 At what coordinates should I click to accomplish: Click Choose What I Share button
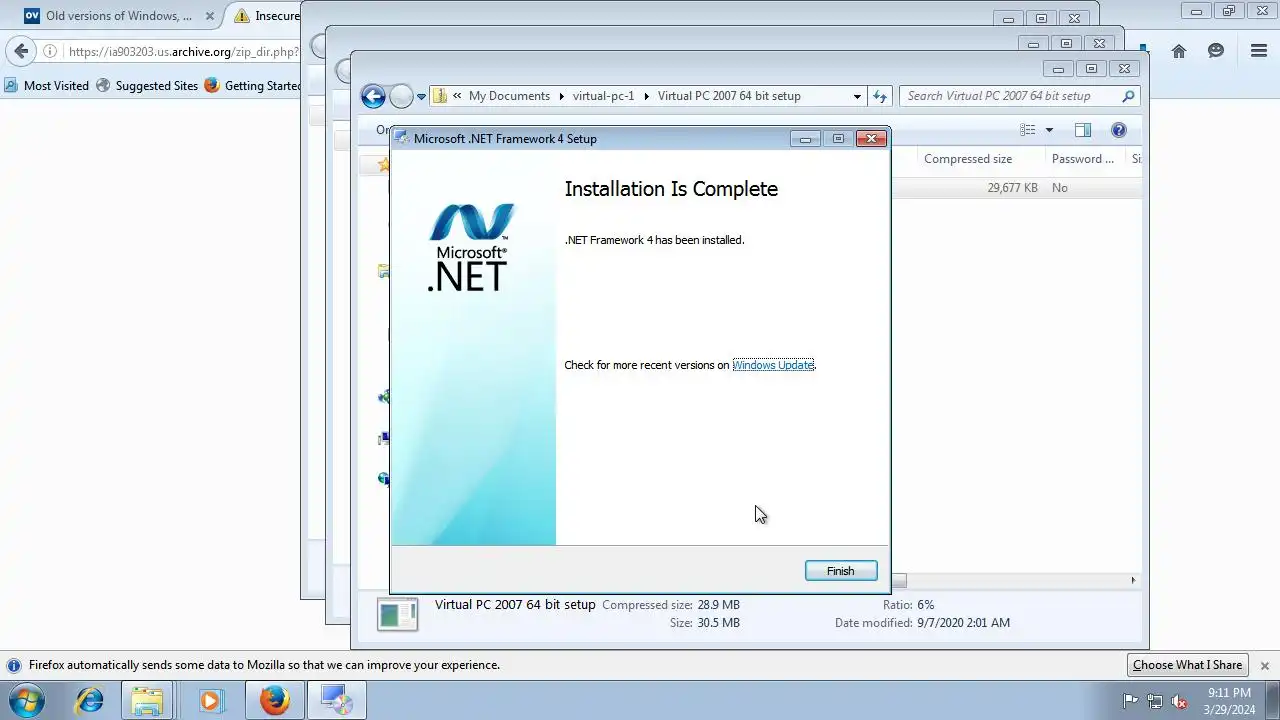1187,665
